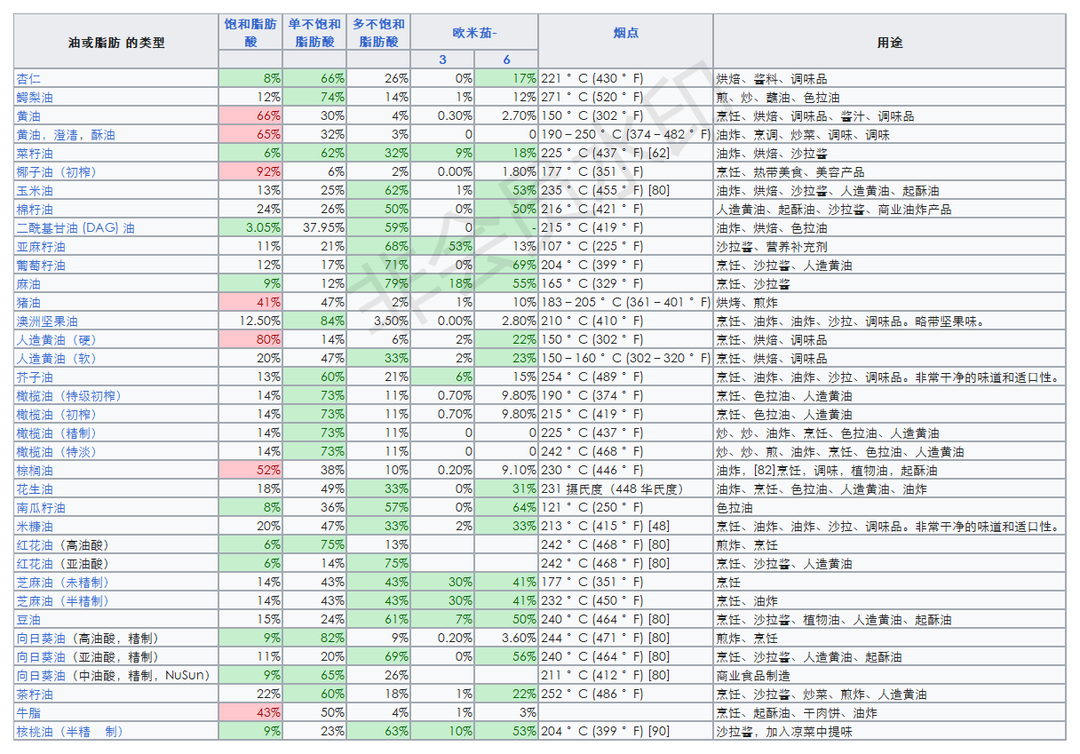The height and width of the screenshot is (754, 1080).
Task: Open 向日葵油 link in 亚油酸，精制 row
Action: (41, 656)
